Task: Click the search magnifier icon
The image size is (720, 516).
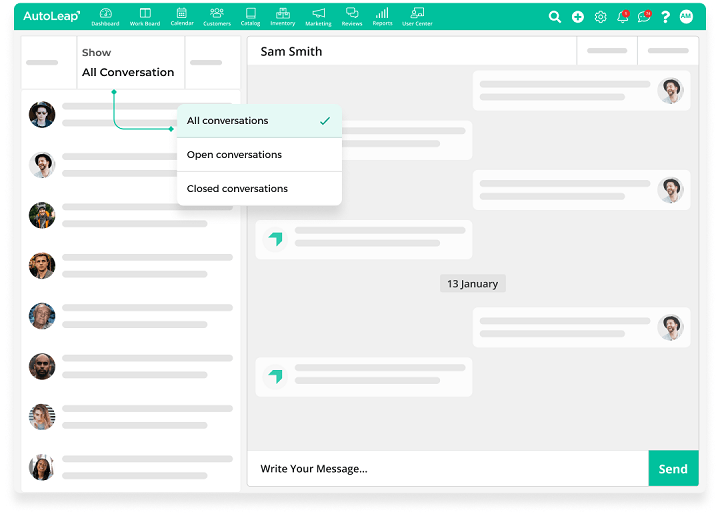Action: click(555, 17)
